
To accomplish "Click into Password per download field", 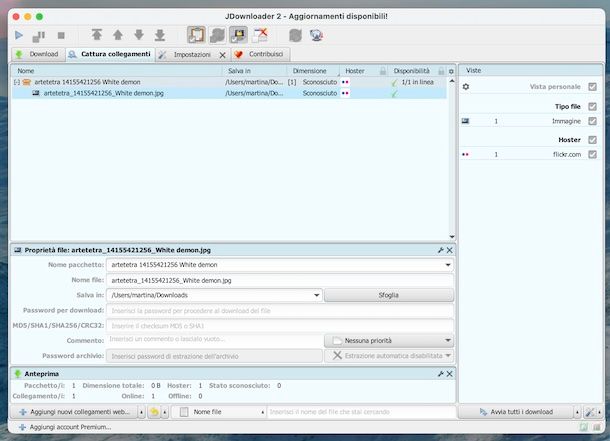I will 279,311.
